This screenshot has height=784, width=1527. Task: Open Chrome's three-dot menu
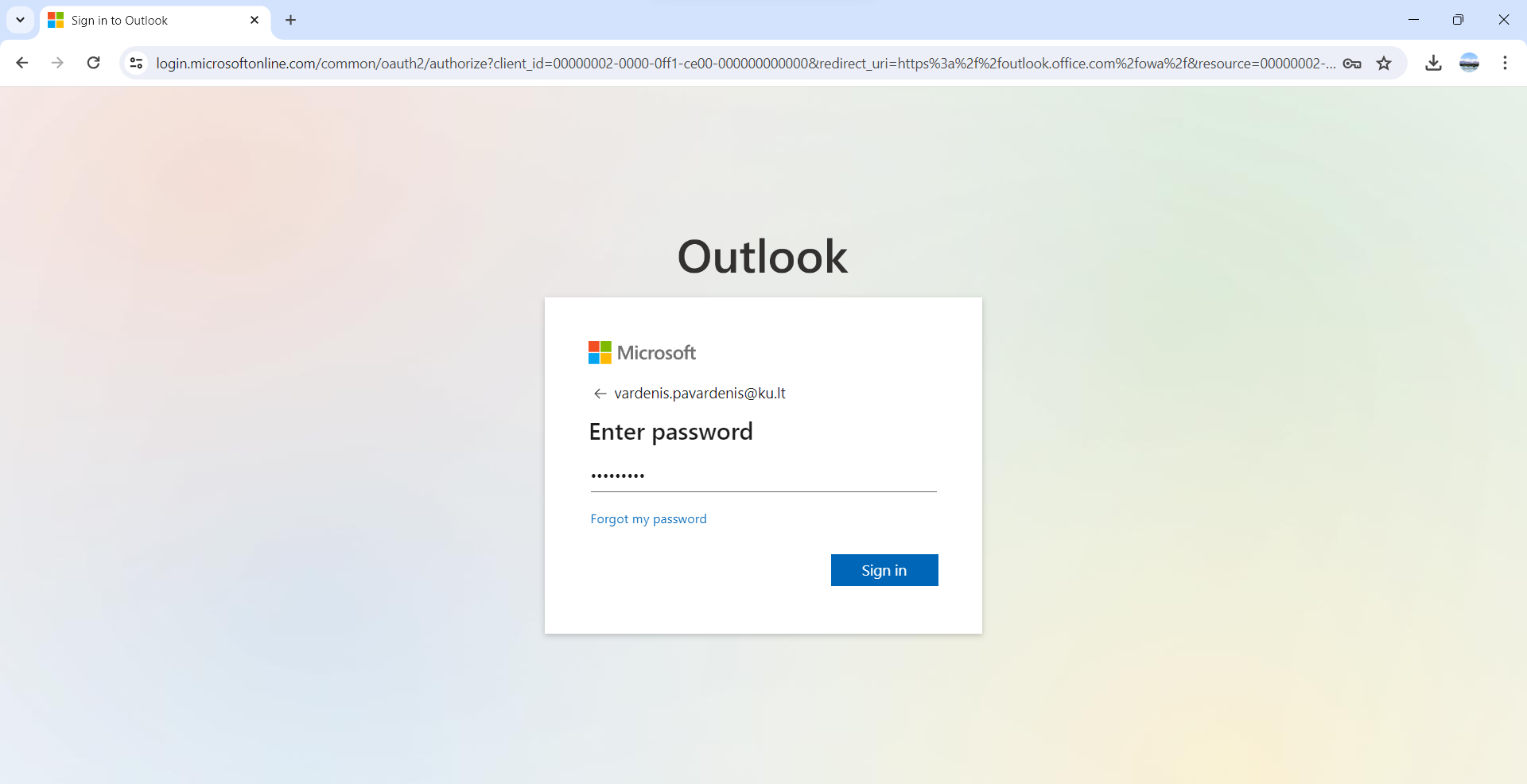(1506, 63)
